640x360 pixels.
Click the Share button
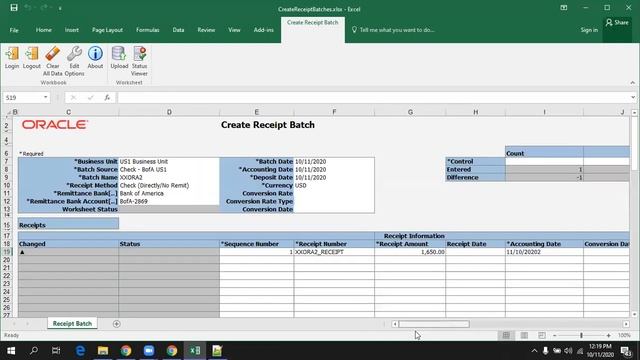(x=617, y=22)
